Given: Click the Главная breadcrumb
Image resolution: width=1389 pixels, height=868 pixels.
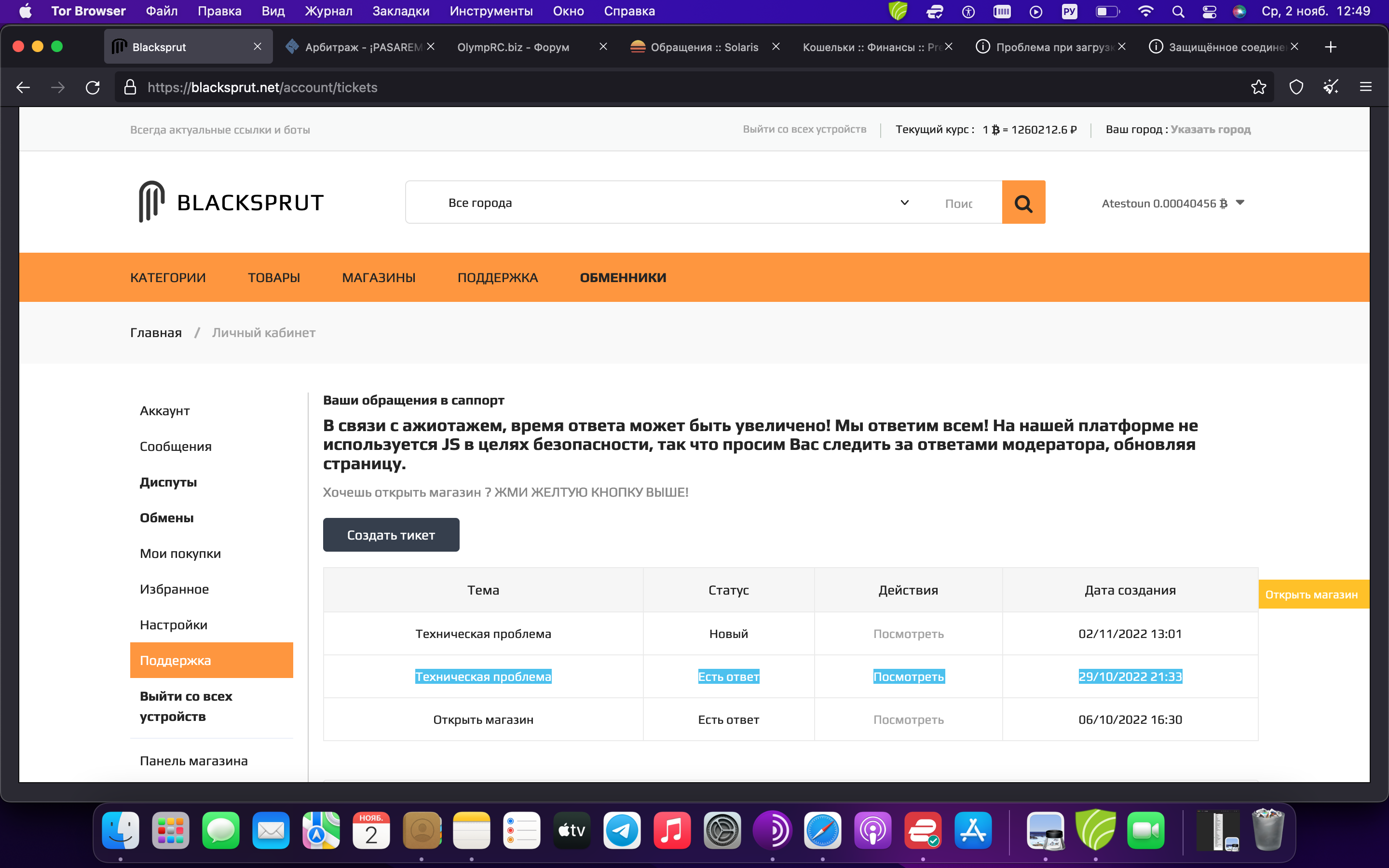Looking at the screenshot, I should click(x=156, y=332).
